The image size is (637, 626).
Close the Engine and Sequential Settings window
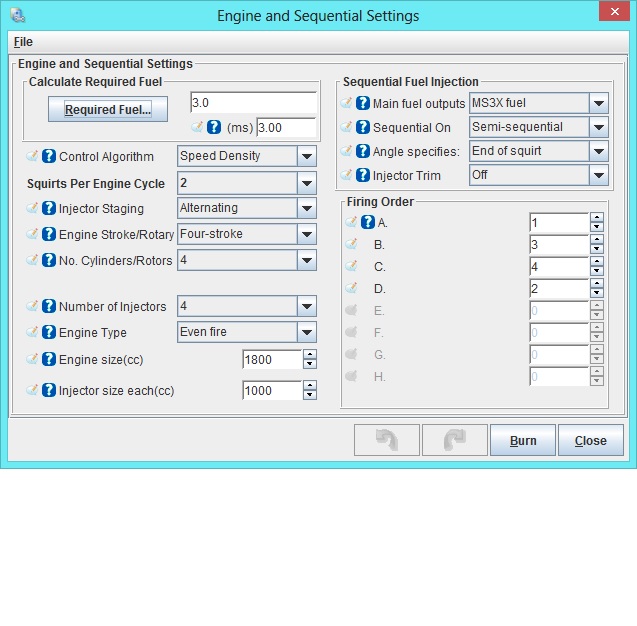pyautogui.click(x=615, y=11)
